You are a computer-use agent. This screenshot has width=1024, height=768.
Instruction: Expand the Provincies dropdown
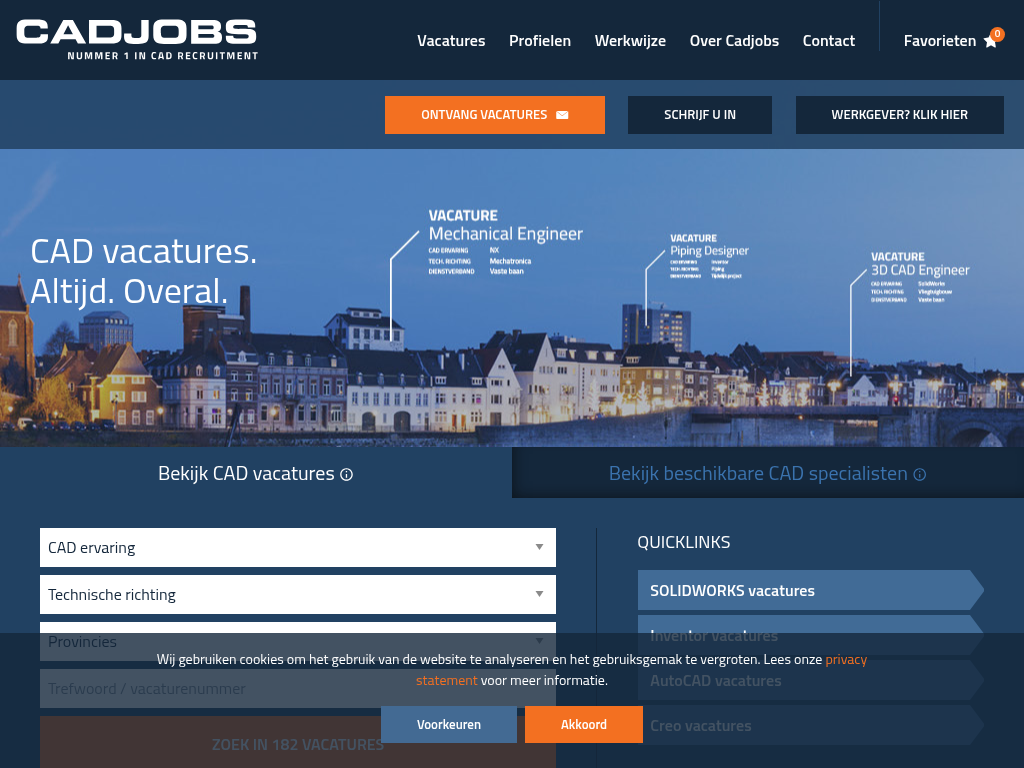tap(297, 641)
